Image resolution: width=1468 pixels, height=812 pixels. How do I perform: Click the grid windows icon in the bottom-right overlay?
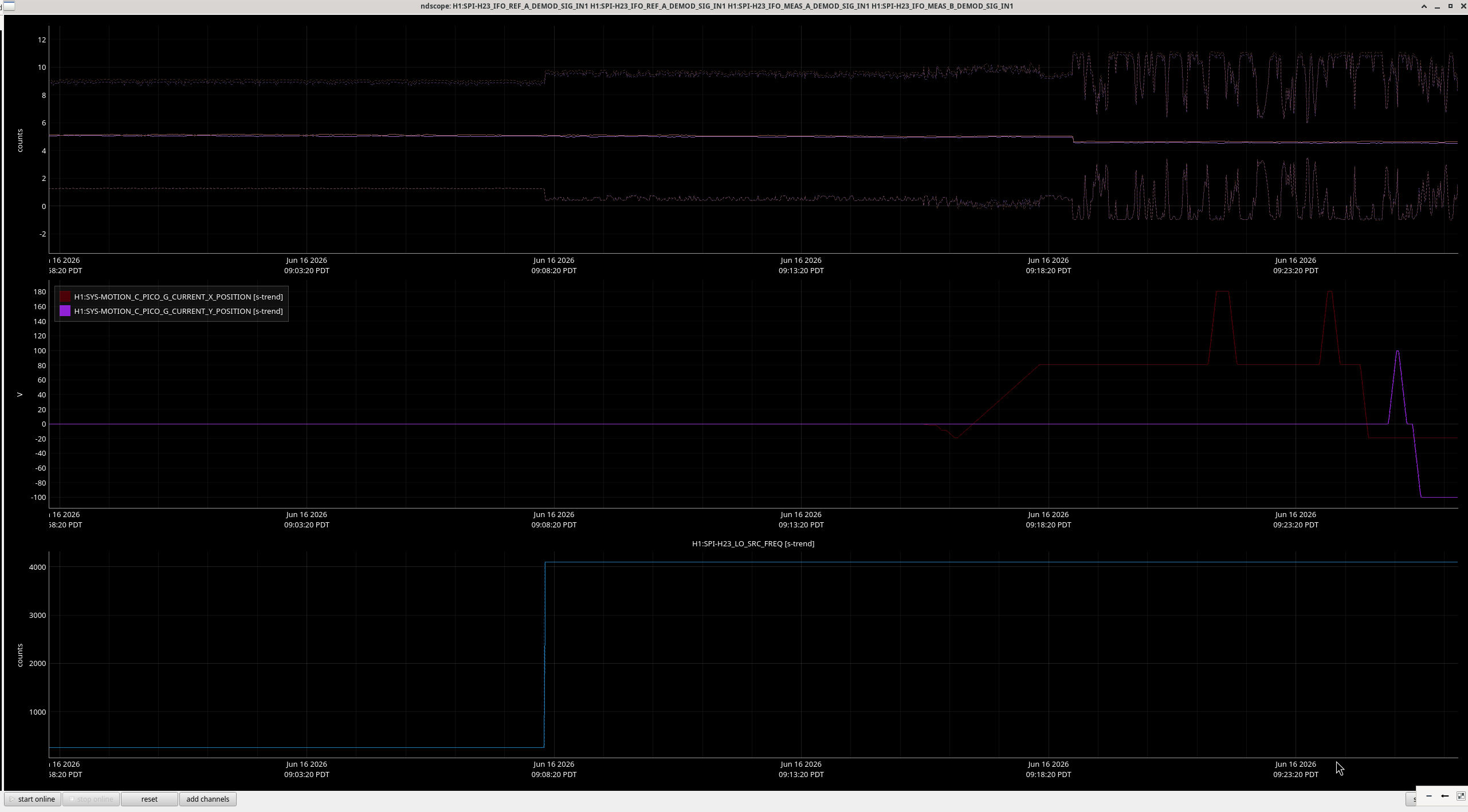pyautogui.click(x=1461, y=796)
